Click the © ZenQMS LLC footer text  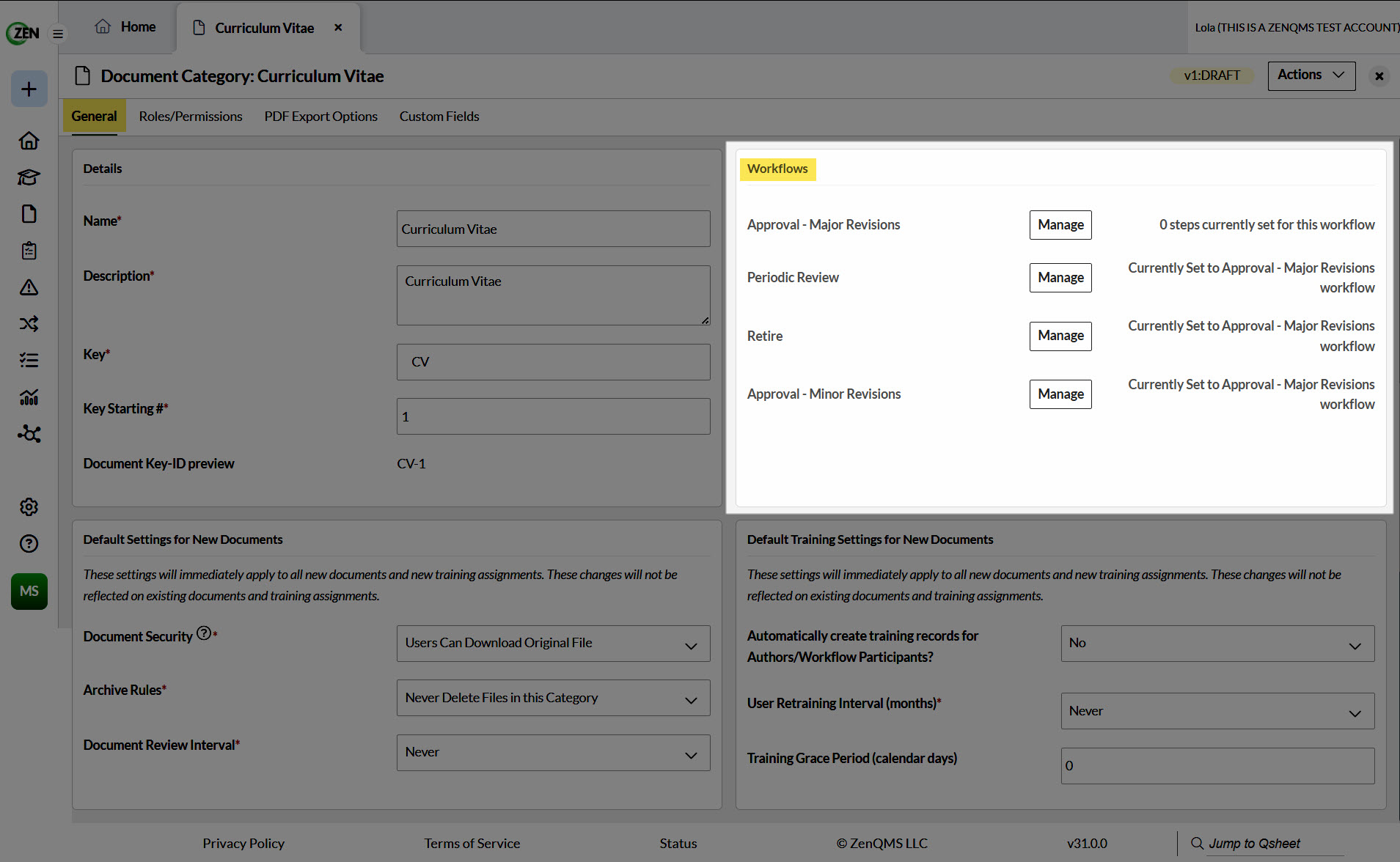click(x=882, y=844)
